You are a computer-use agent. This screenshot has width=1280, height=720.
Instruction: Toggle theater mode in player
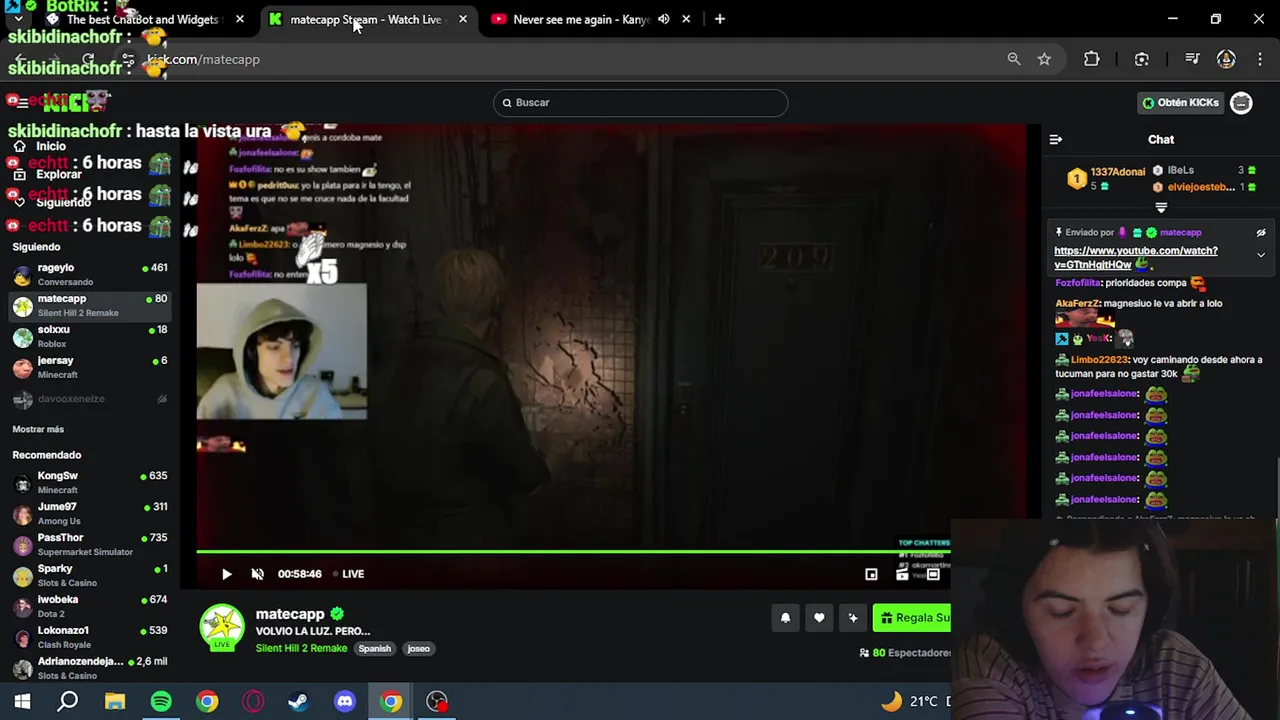coord(933,574)
